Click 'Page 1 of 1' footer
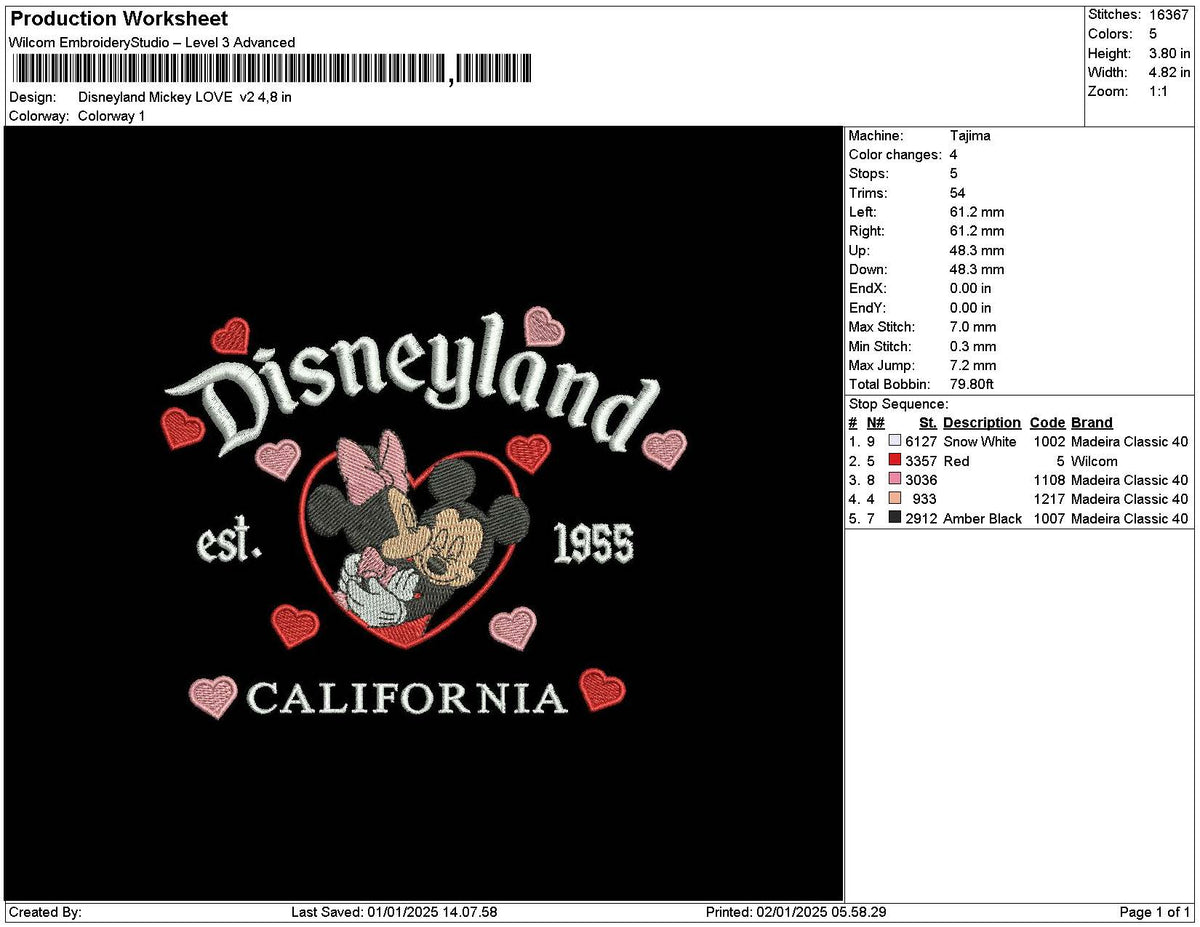 point(1154,912)
